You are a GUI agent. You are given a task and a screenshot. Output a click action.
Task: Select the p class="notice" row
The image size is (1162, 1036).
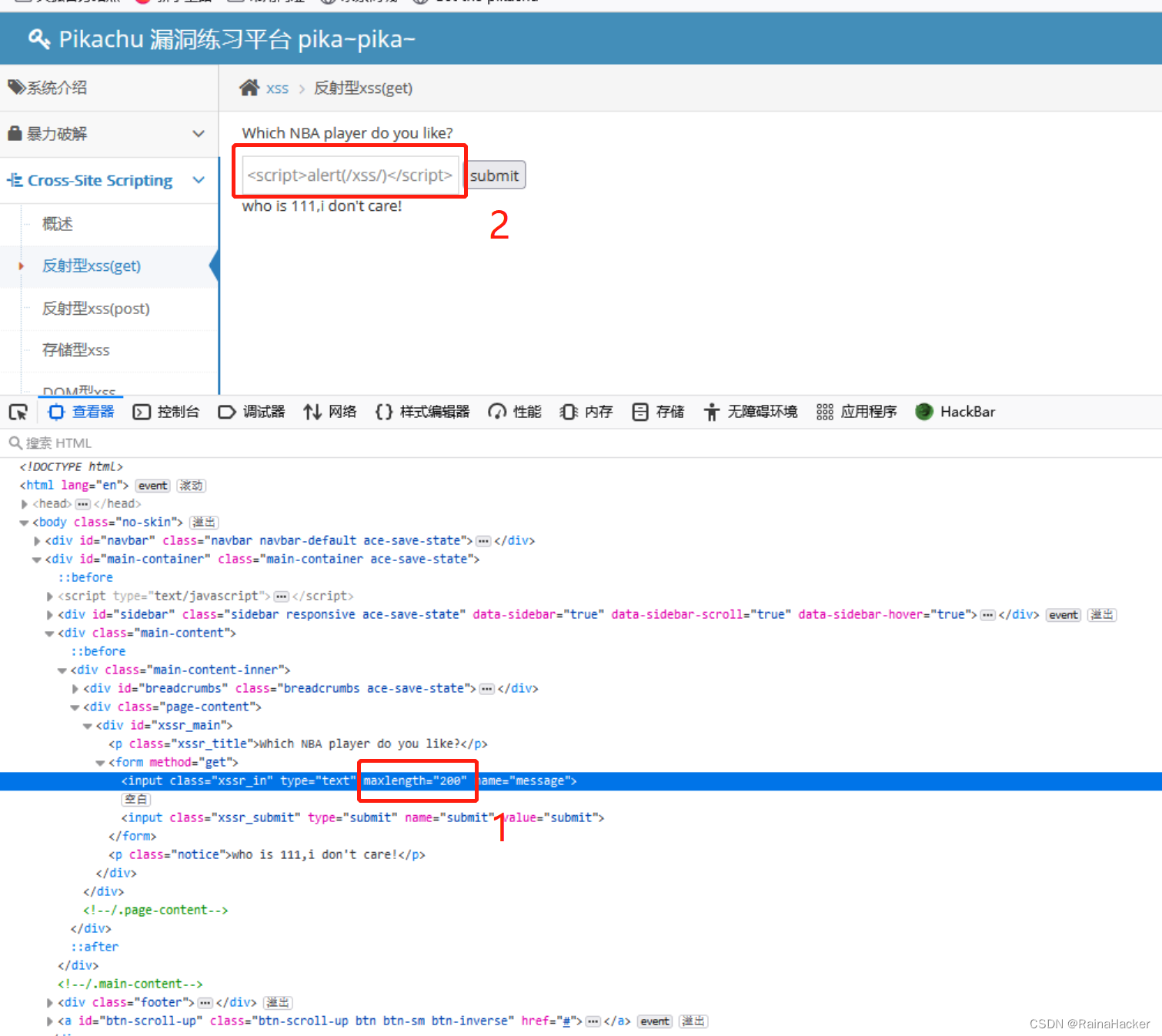pos(267,855)
